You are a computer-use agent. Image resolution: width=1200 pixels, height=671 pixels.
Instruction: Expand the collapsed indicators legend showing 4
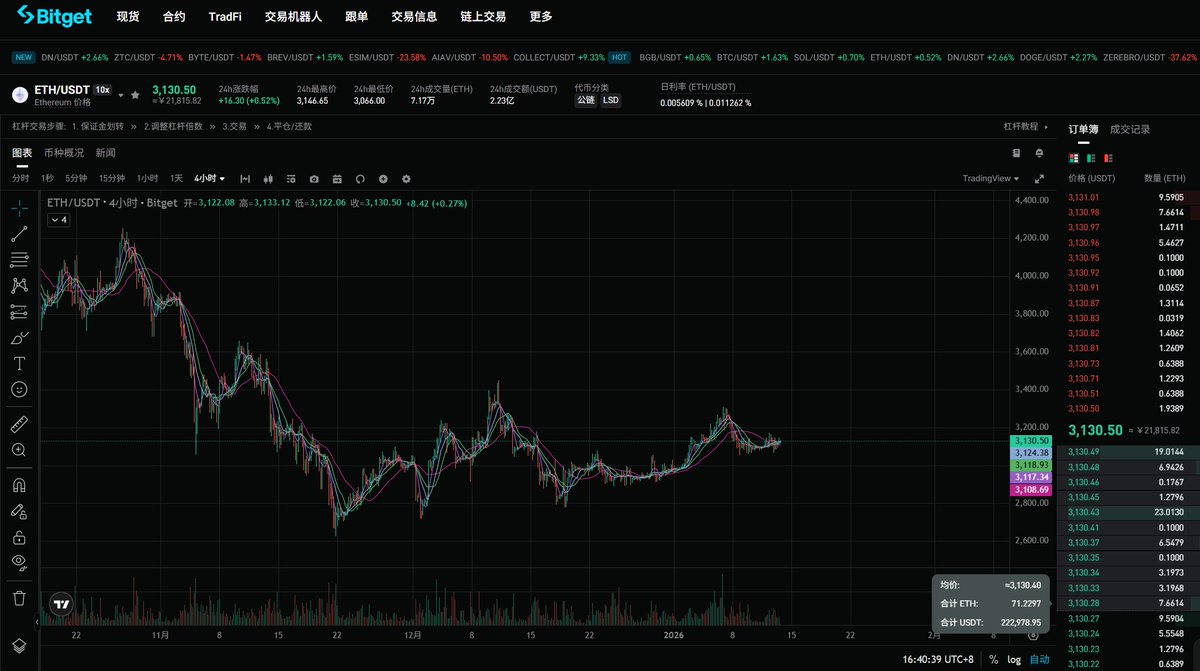coord(58,220)
